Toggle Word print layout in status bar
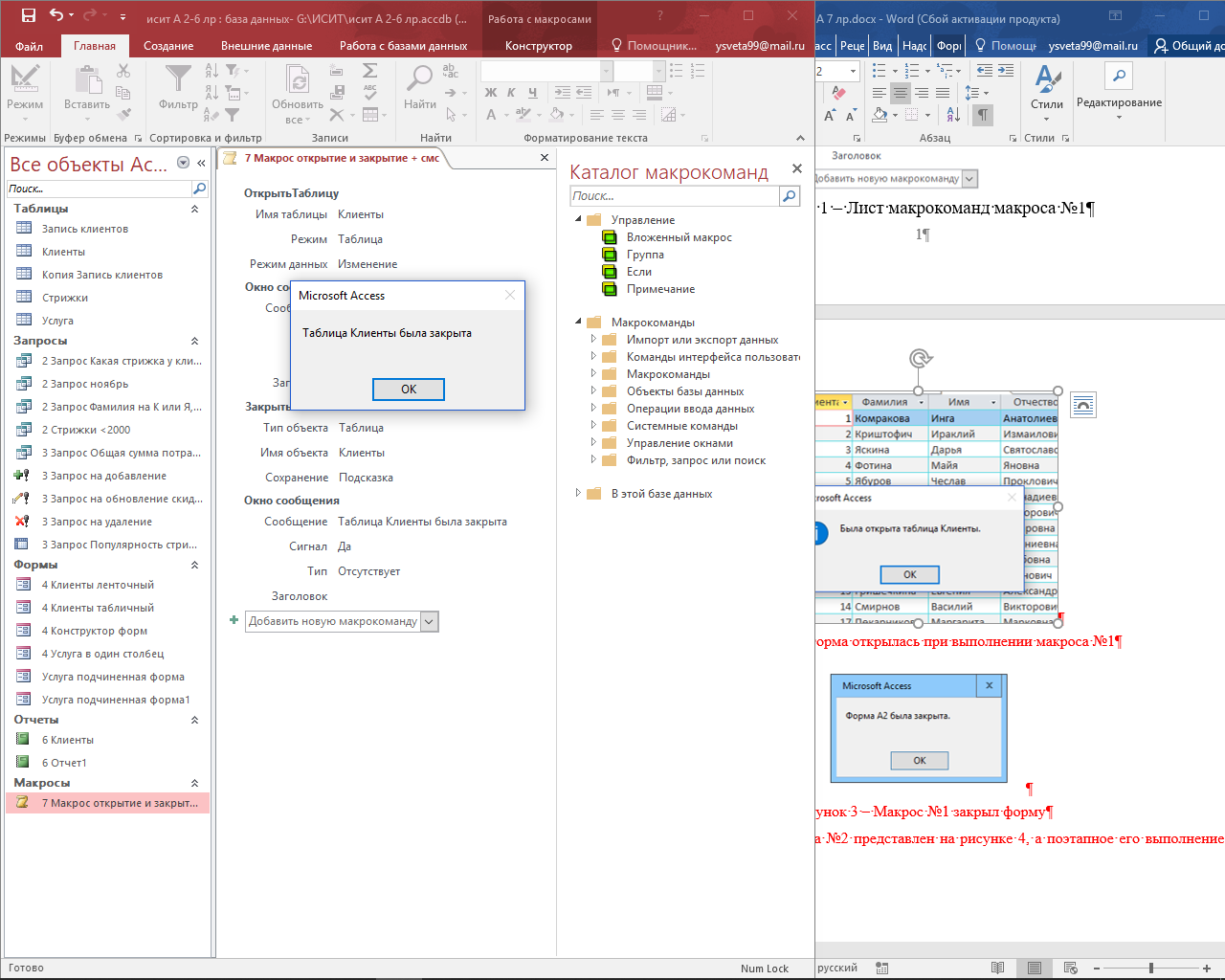Image resolution: width=1225 pixels, height=980 pixels. (1035, 968)
